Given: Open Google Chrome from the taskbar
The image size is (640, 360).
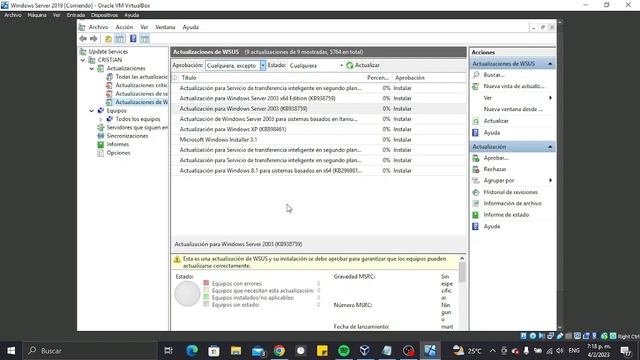Looking at the screenshot, I should click(279, 351).
